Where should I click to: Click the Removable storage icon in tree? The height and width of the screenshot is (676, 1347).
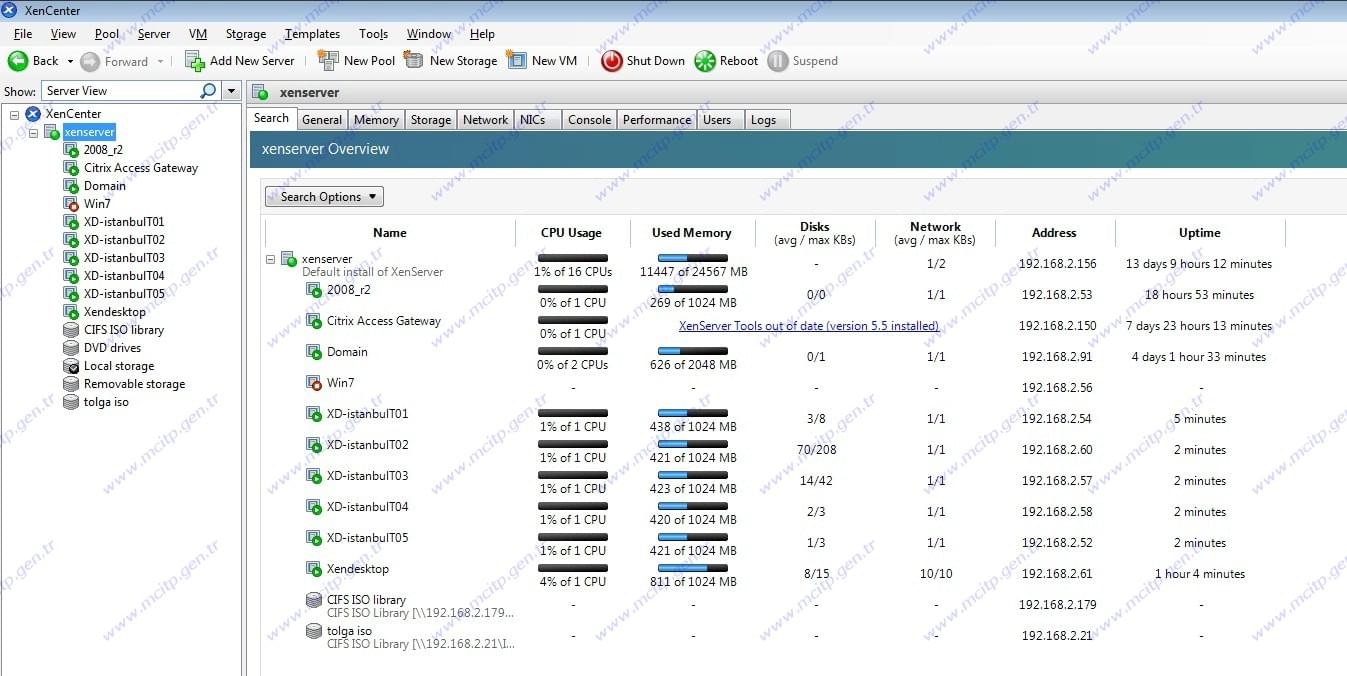tap(71, 384)
